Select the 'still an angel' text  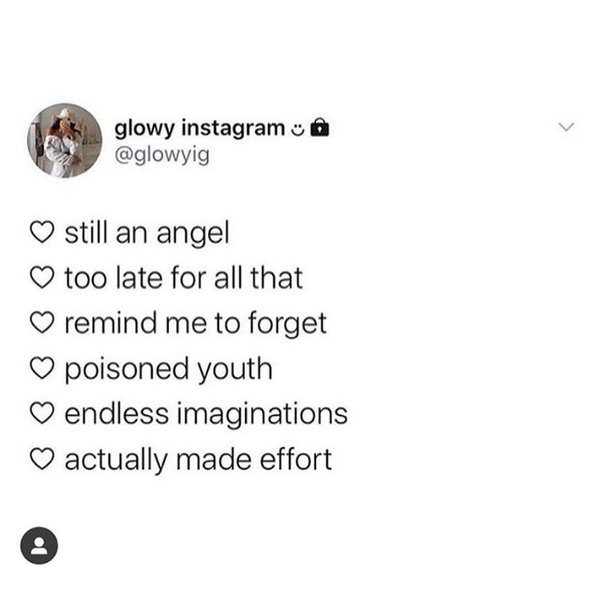coord(147,234)
